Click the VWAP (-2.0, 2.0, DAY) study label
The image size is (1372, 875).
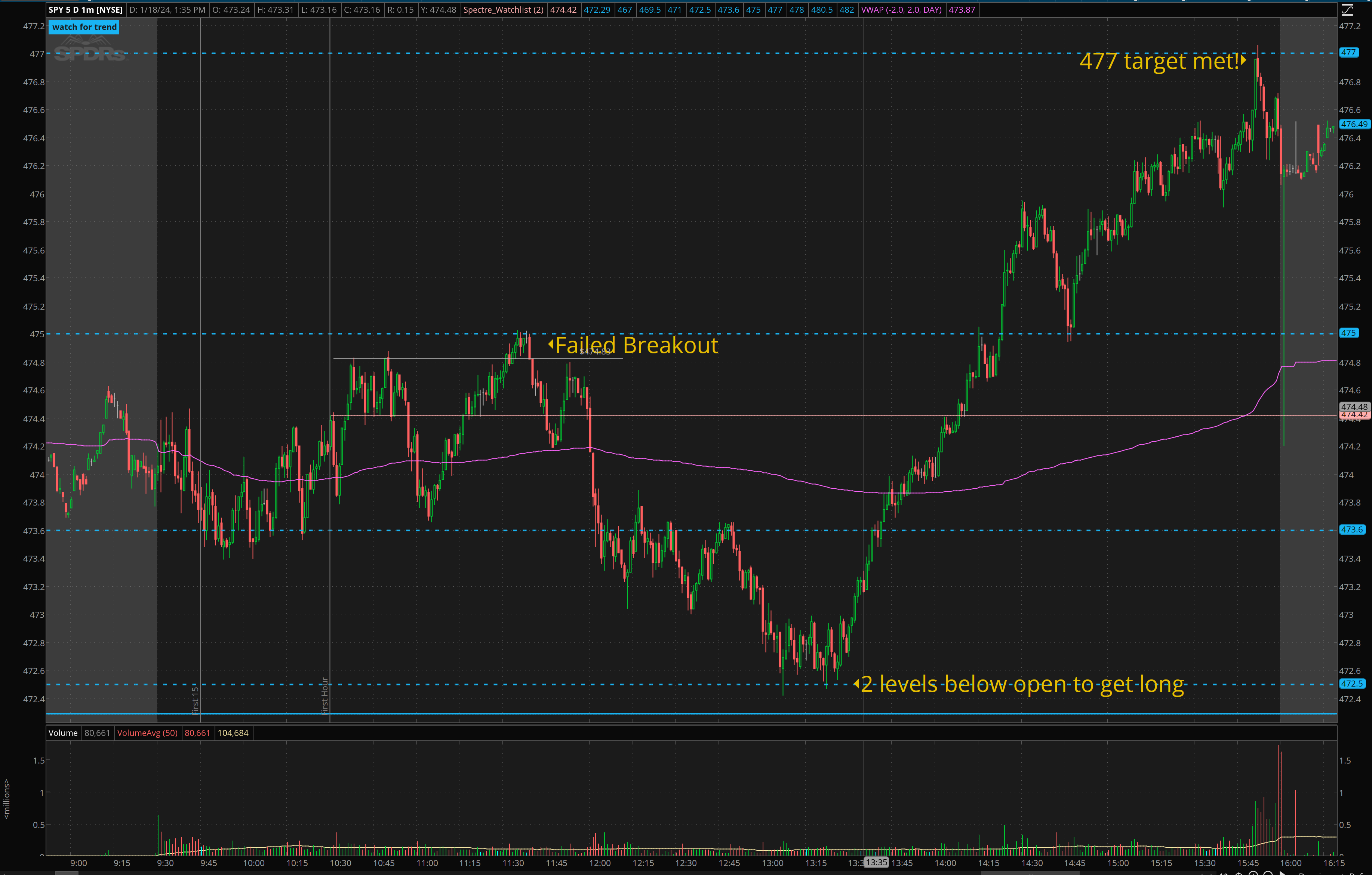[x=901, y=10]
